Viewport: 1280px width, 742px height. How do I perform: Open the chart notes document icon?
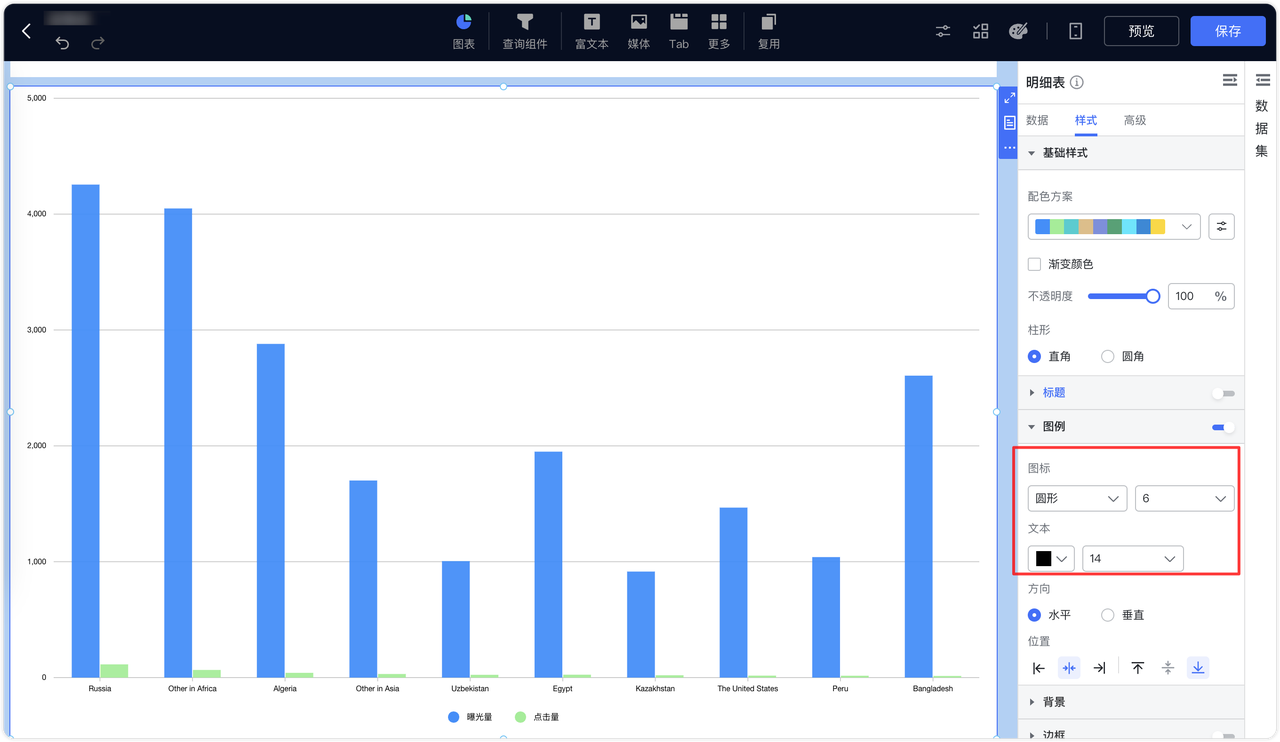pyautogui.click(x=1009, y=123)
